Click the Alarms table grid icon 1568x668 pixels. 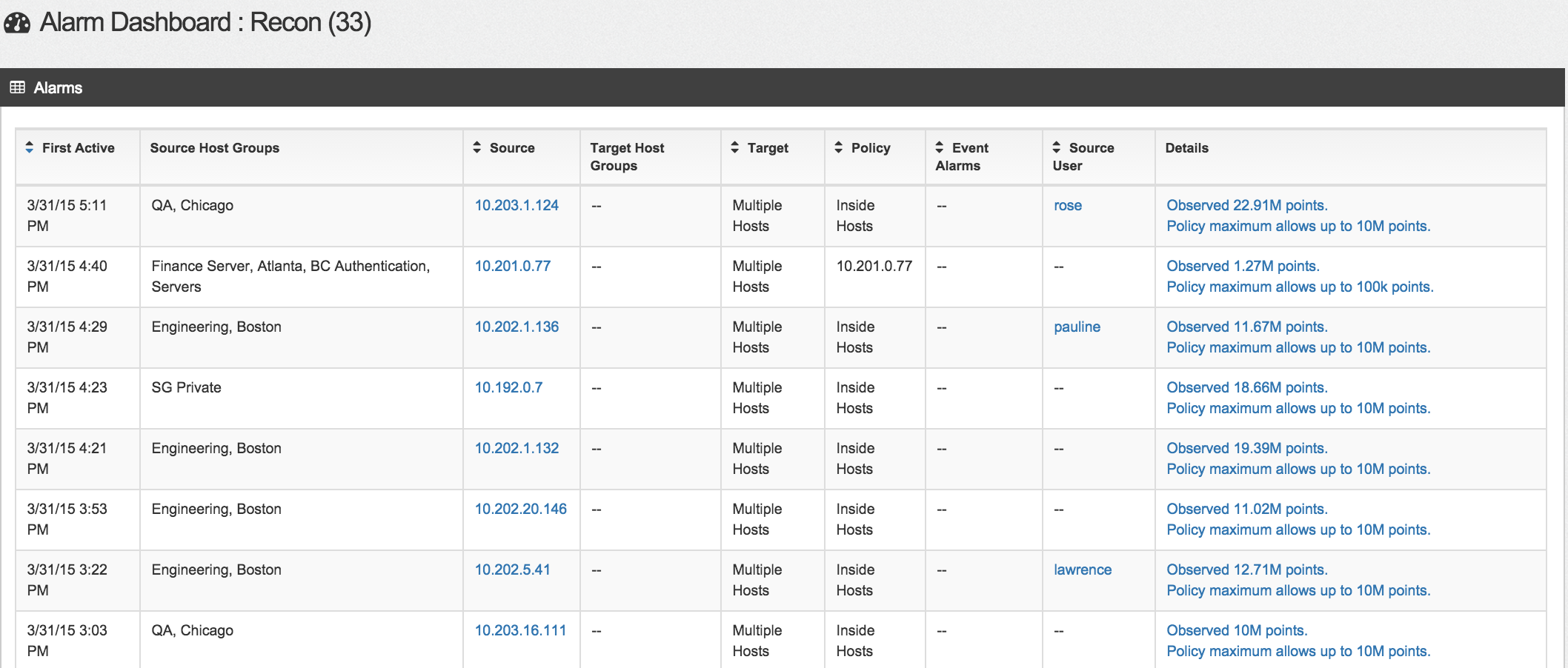point(18,87)
